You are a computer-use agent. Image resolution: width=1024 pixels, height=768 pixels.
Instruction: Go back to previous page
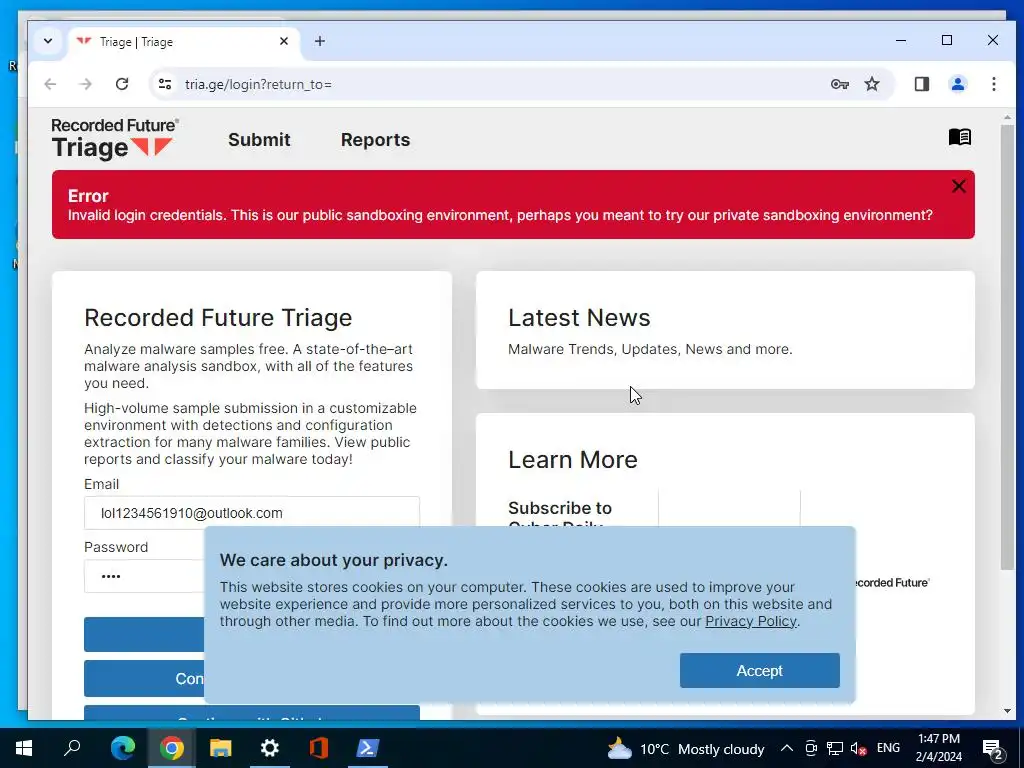point(50,84)
